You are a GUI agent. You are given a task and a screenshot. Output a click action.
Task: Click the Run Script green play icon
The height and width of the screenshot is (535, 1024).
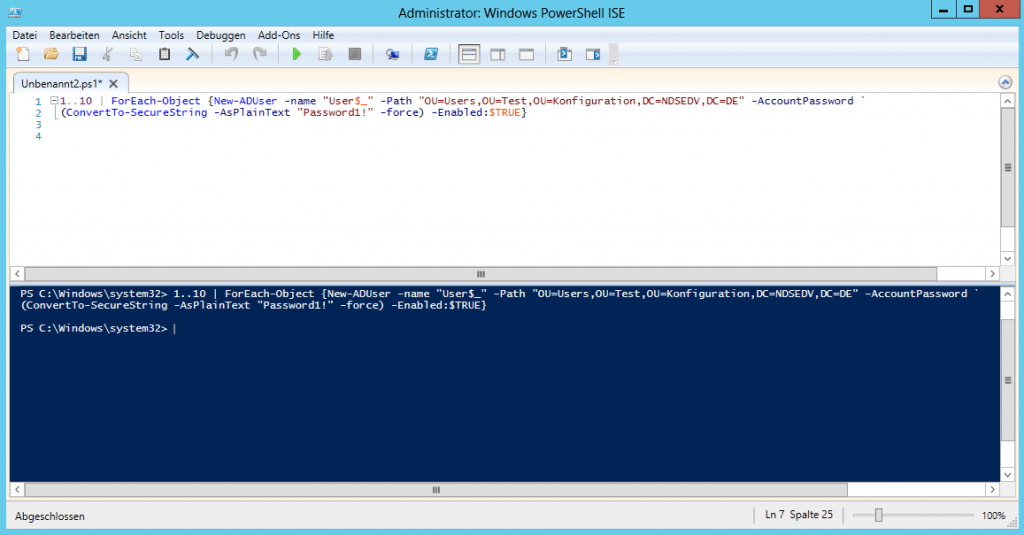point(296,54)
